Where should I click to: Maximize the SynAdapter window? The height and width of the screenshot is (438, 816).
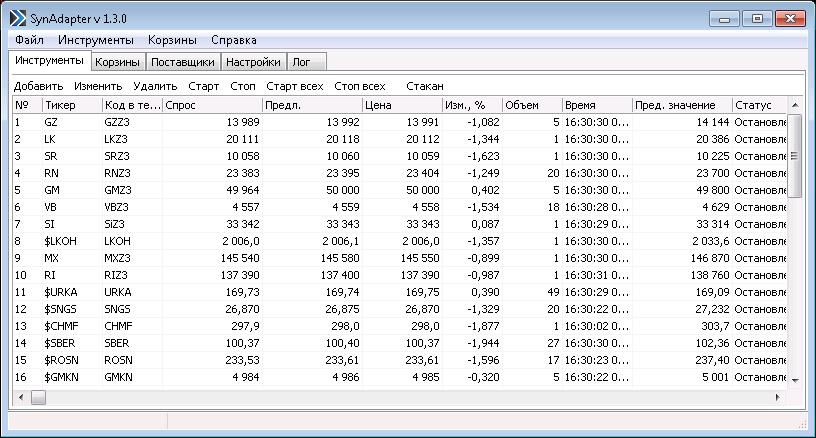757,19
